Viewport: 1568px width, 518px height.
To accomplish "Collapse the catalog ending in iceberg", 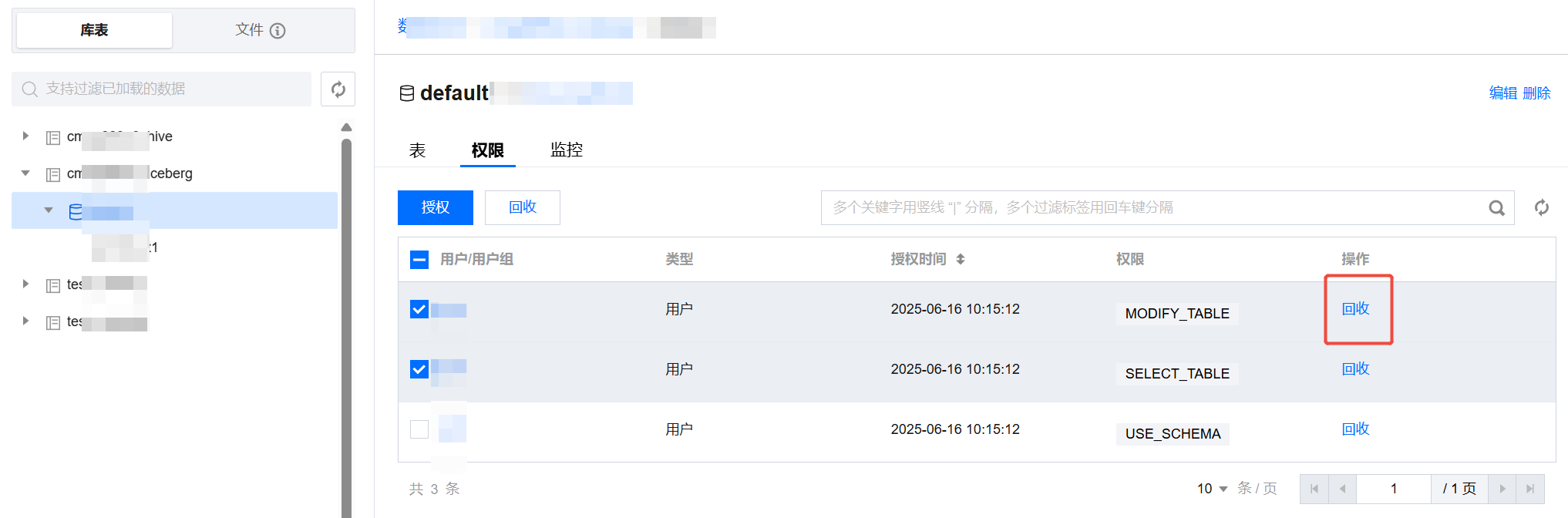I will pos(25,173).
